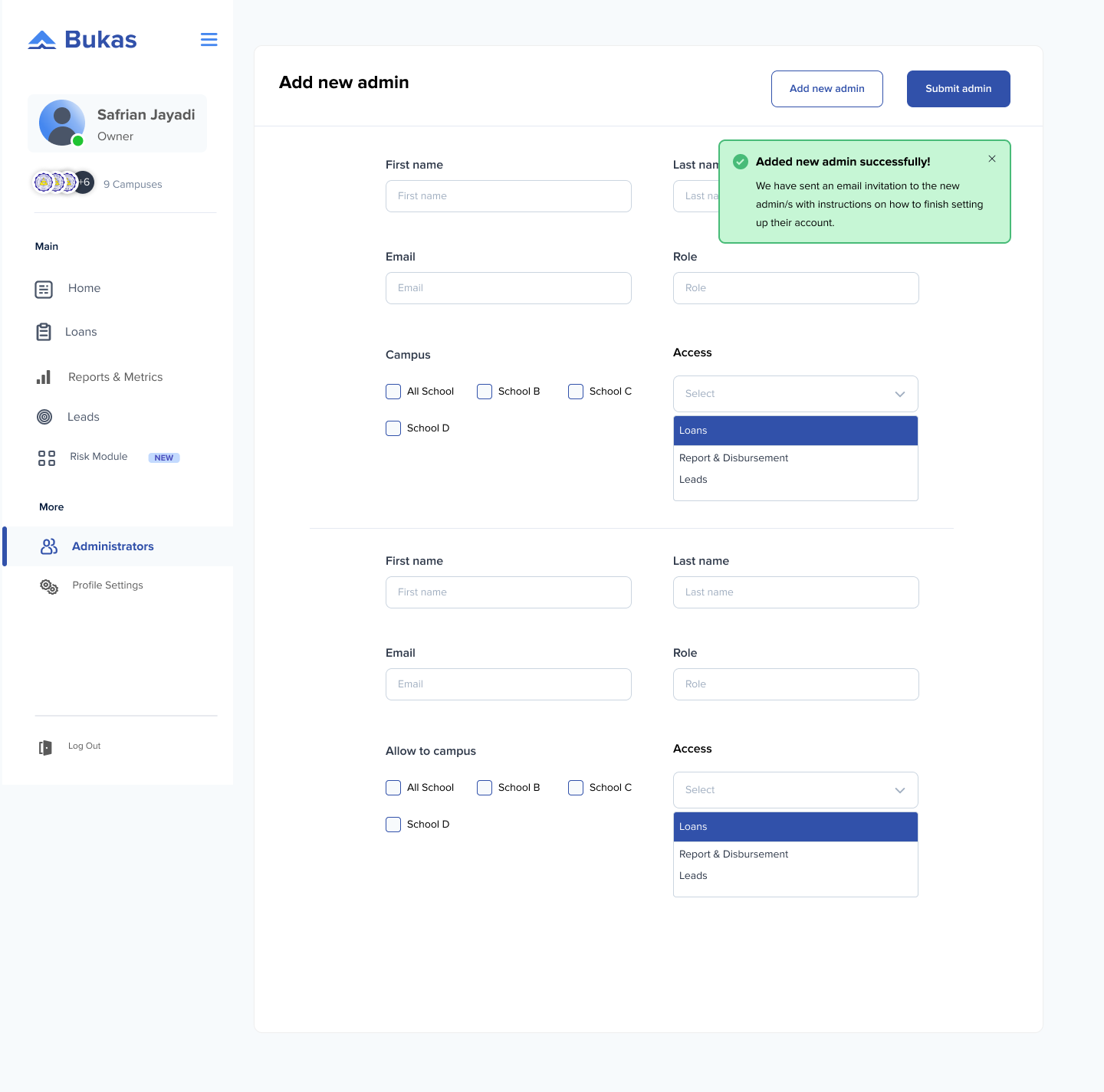The height and width of the screenshot is (1092, 1104).
Task: Click the green success checkmark icon
Action: point(741,162)
